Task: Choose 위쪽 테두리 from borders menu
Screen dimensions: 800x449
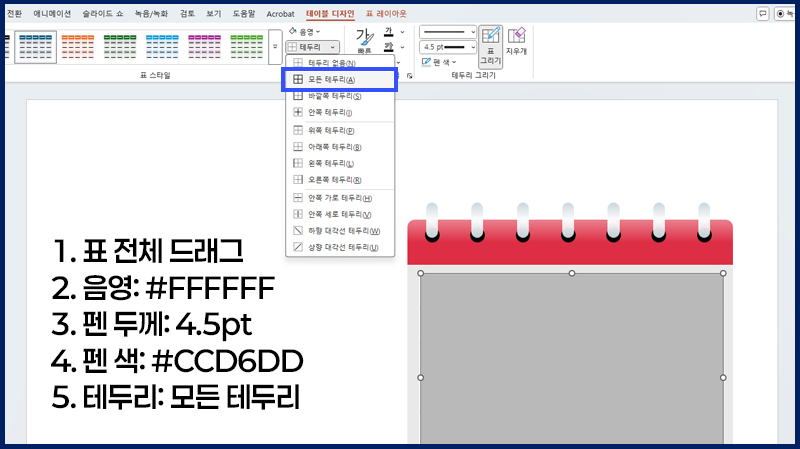Action: (x=340, y=131)
